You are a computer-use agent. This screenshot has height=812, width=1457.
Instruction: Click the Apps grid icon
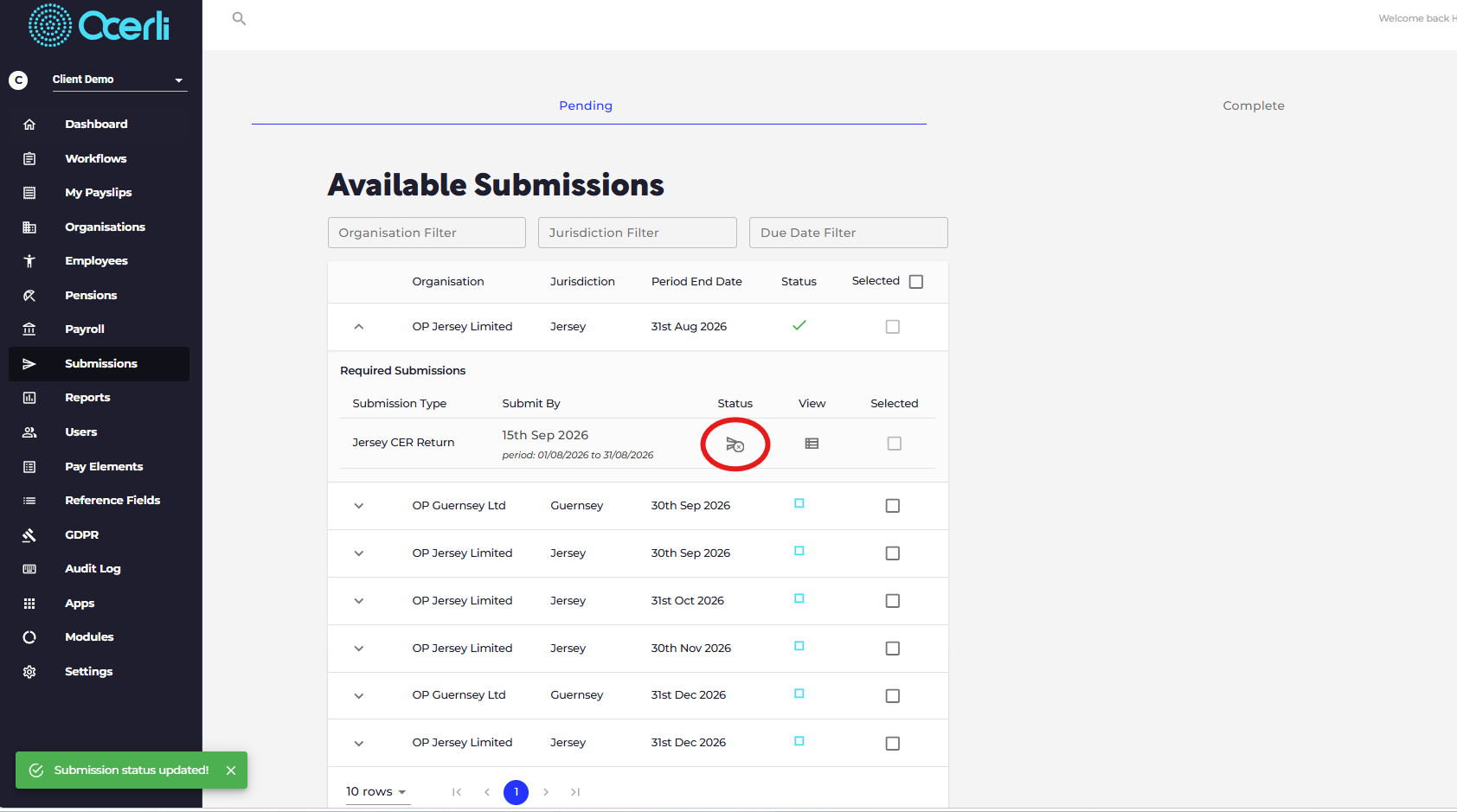click(29, 604)
